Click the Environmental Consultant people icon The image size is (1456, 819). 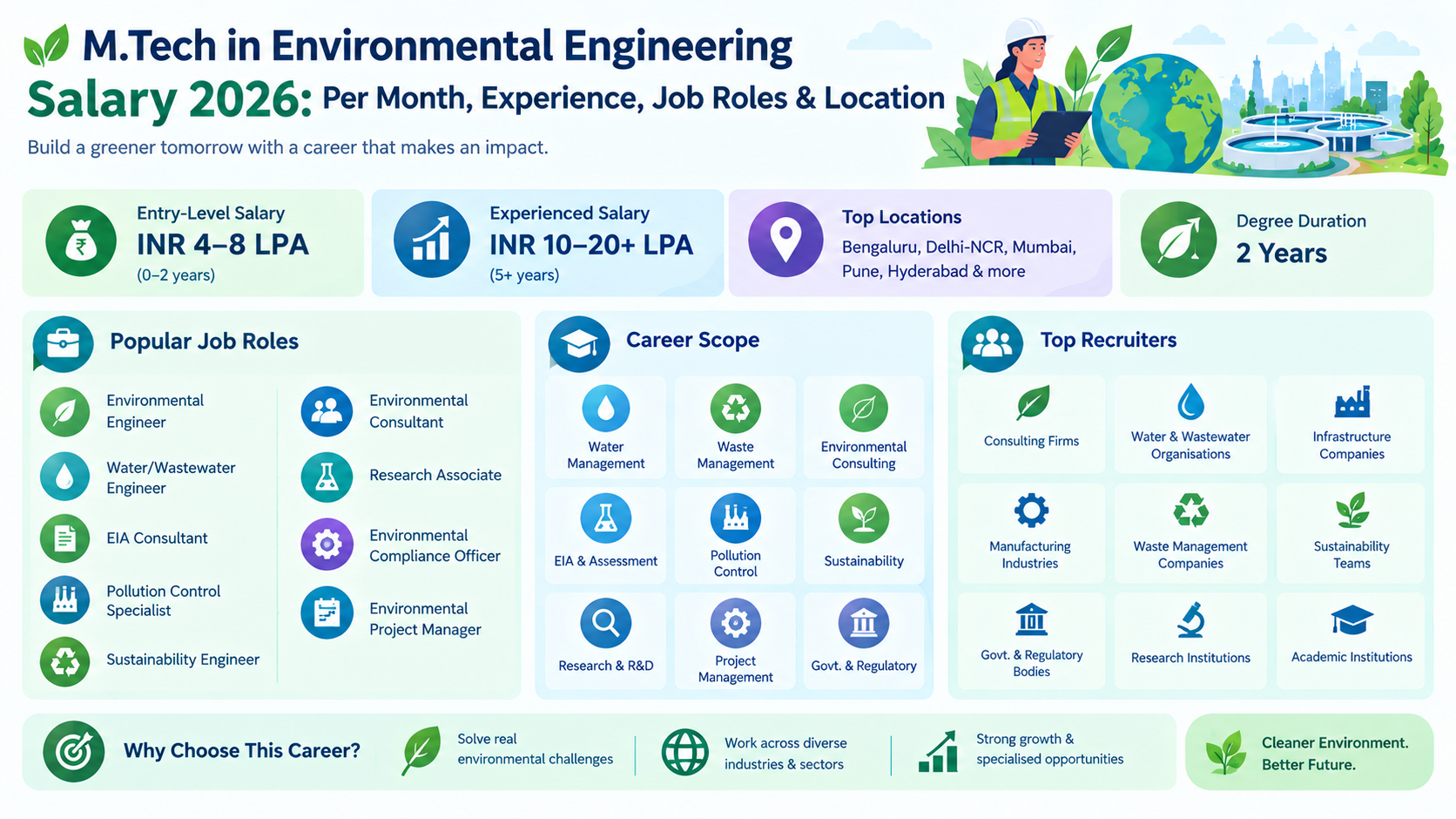point(327,411)
